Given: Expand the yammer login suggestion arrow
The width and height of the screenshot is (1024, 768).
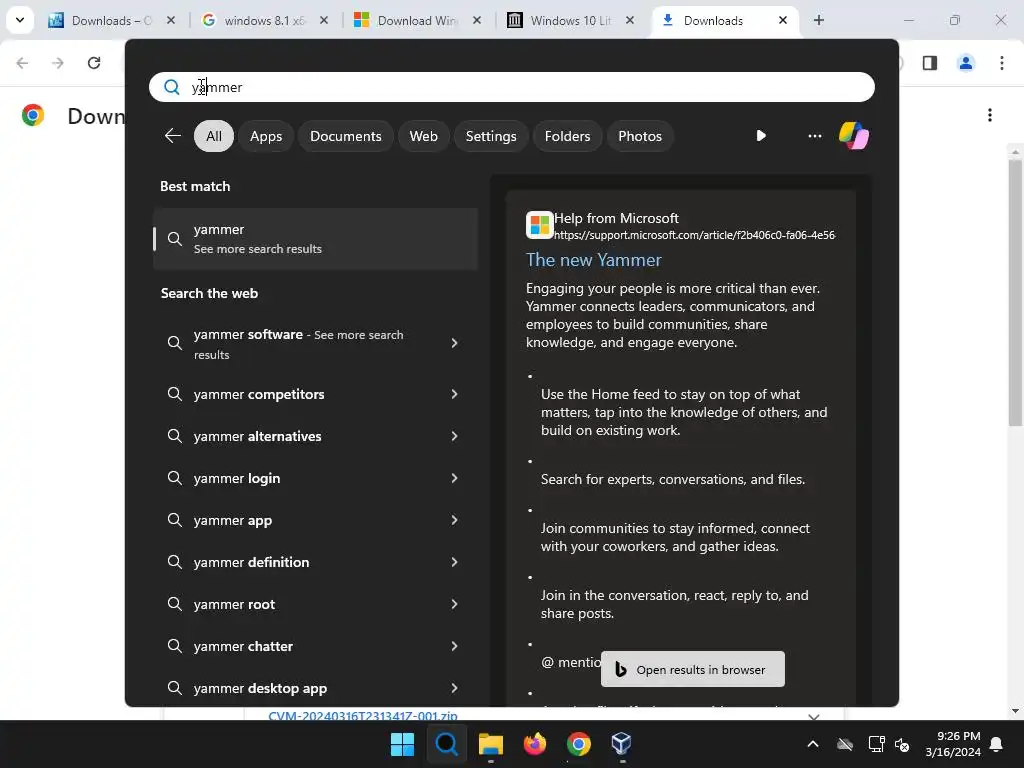Looking at the screenshot, I should 455,478.
